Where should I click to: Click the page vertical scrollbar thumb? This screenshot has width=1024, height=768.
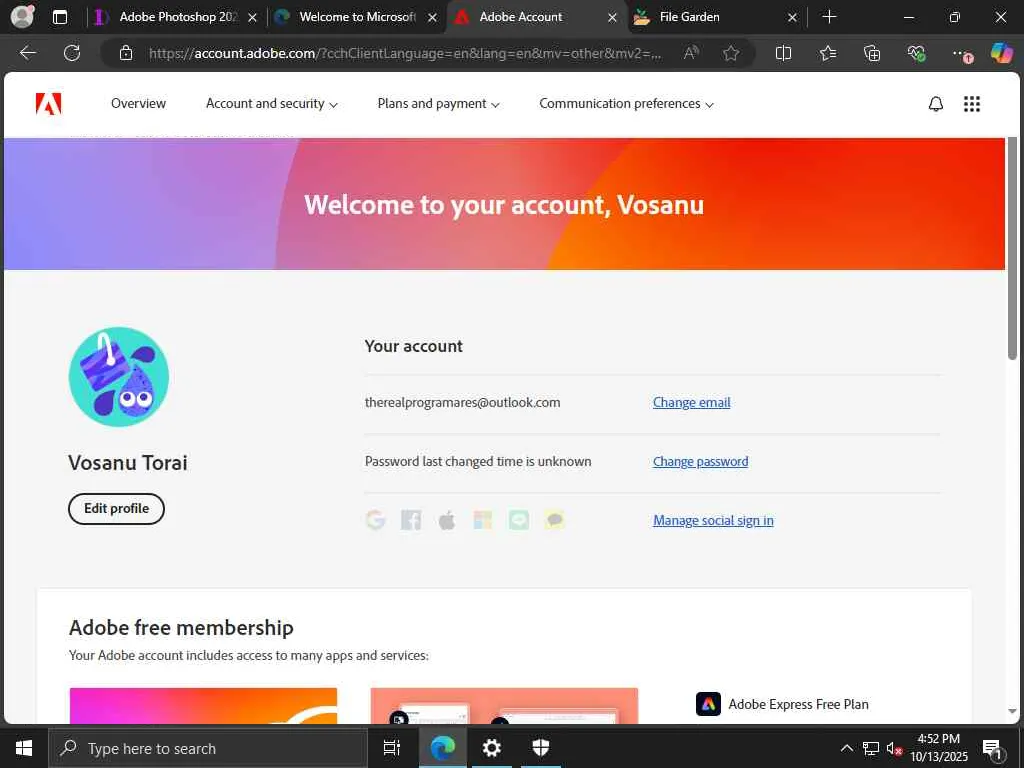(1012, 248)
